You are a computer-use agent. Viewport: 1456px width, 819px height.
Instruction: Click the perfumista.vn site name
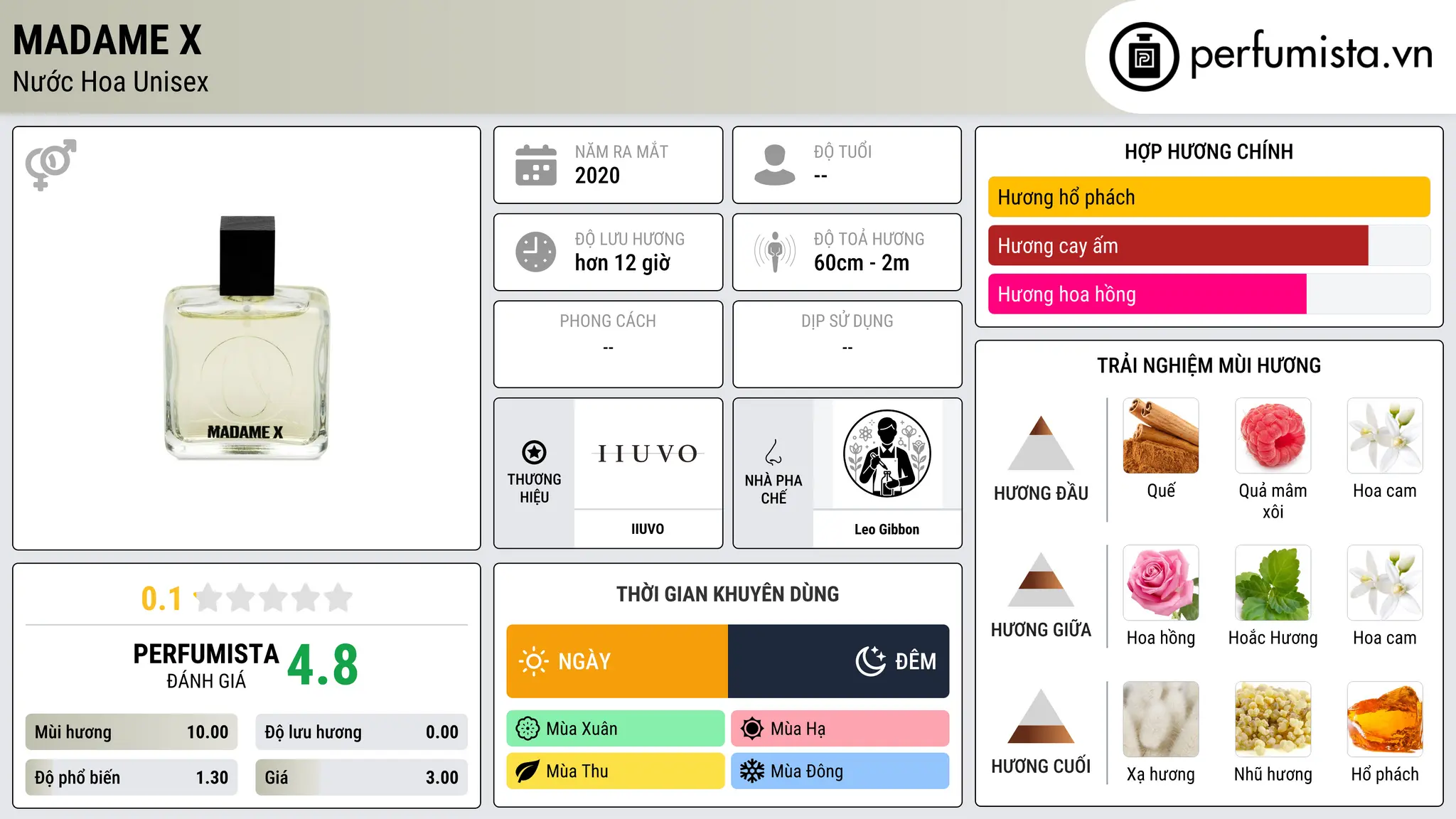(1312, 54)
